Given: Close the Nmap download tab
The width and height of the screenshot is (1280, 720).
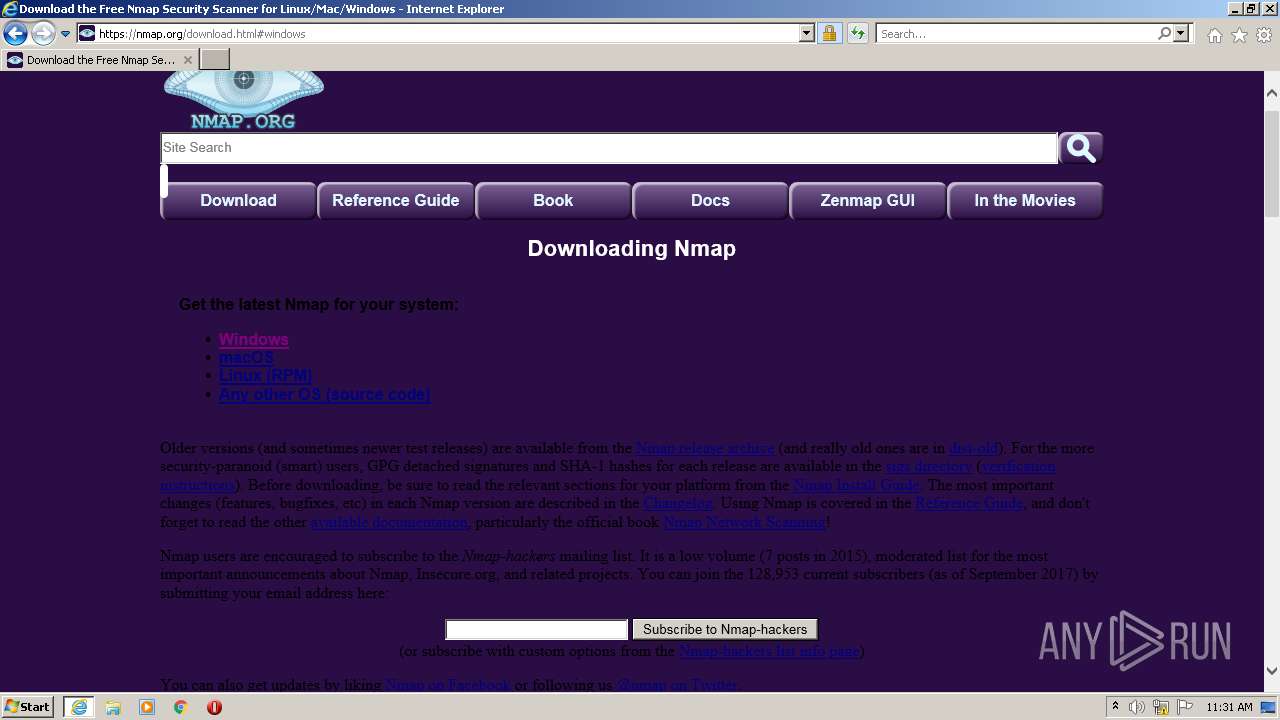Looking at the screenshot, I should [188, 60].
